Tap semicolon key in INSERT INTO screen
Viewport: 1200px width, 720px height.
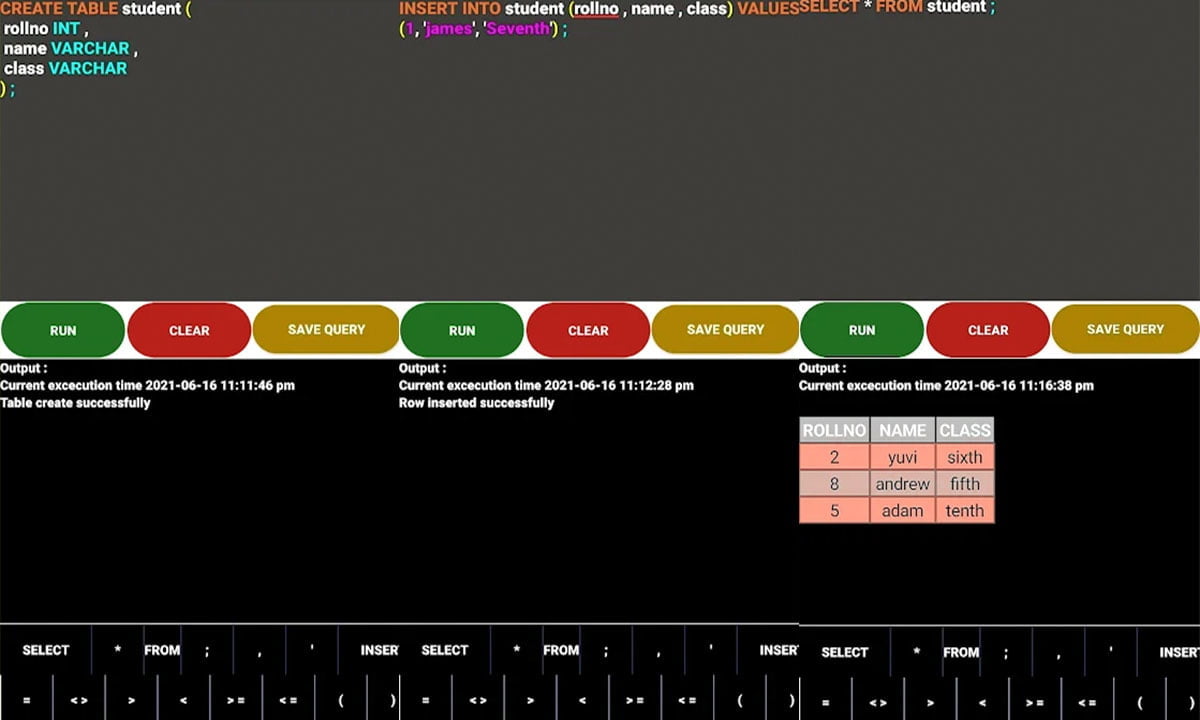pyautogui.click(x=606, y=650)
